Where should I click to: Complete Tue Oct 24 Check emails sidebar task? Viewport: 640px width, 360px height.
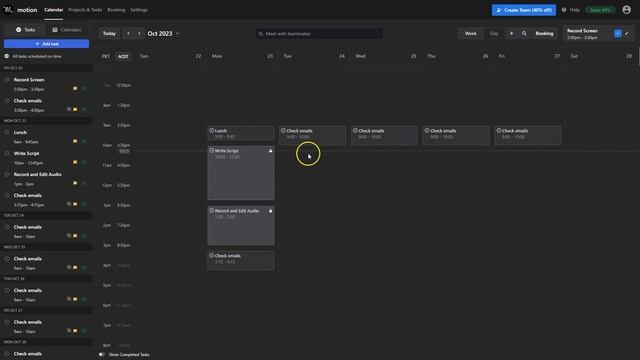click(x=7, y=227)
